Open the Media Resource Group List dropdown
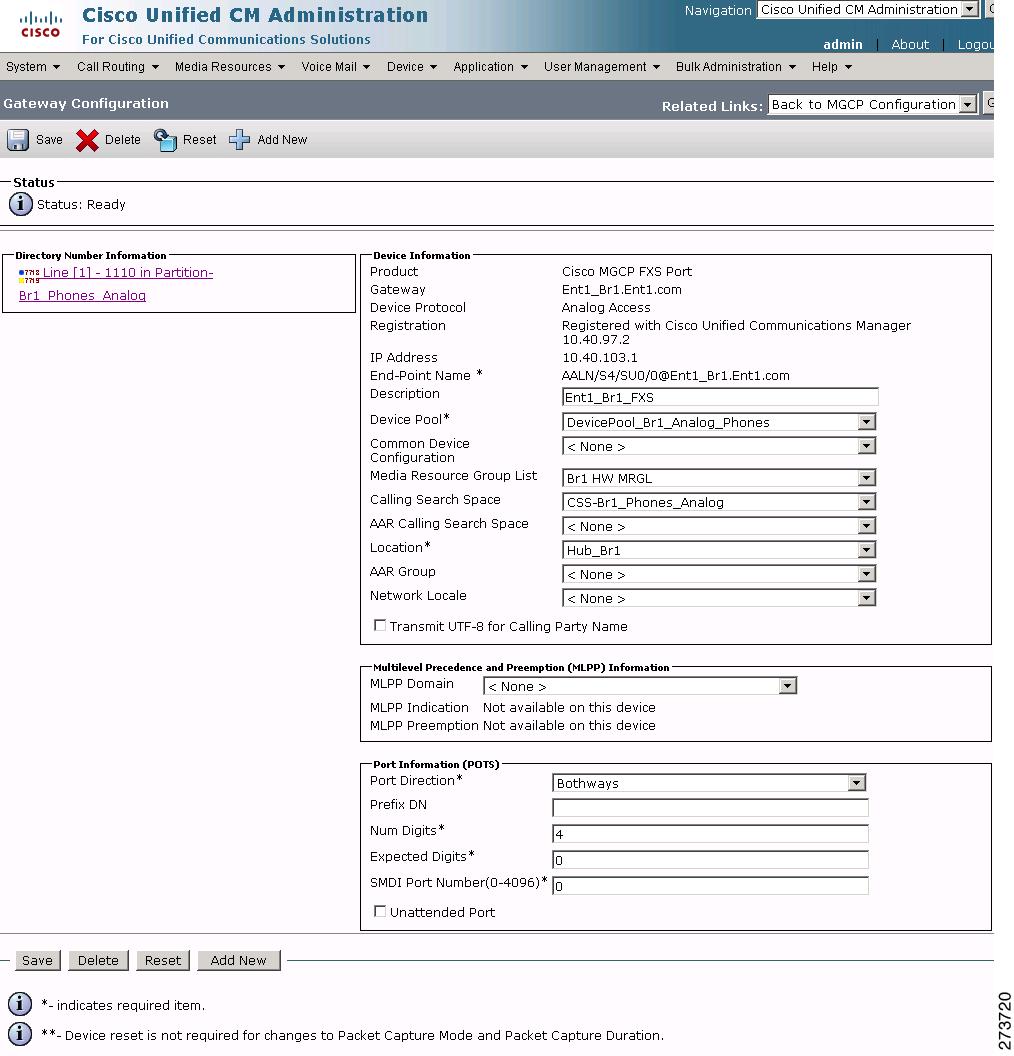This screenshot has height=1056, width=1014. 718,478
